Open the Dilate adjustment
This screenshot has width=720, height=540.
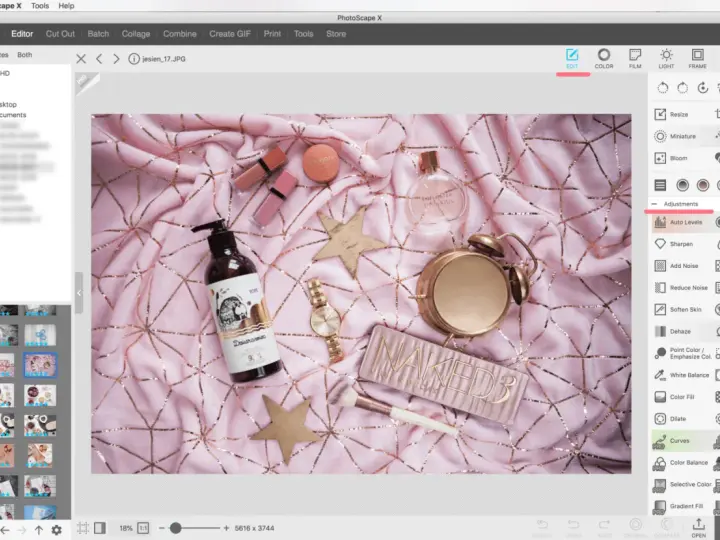670,419
